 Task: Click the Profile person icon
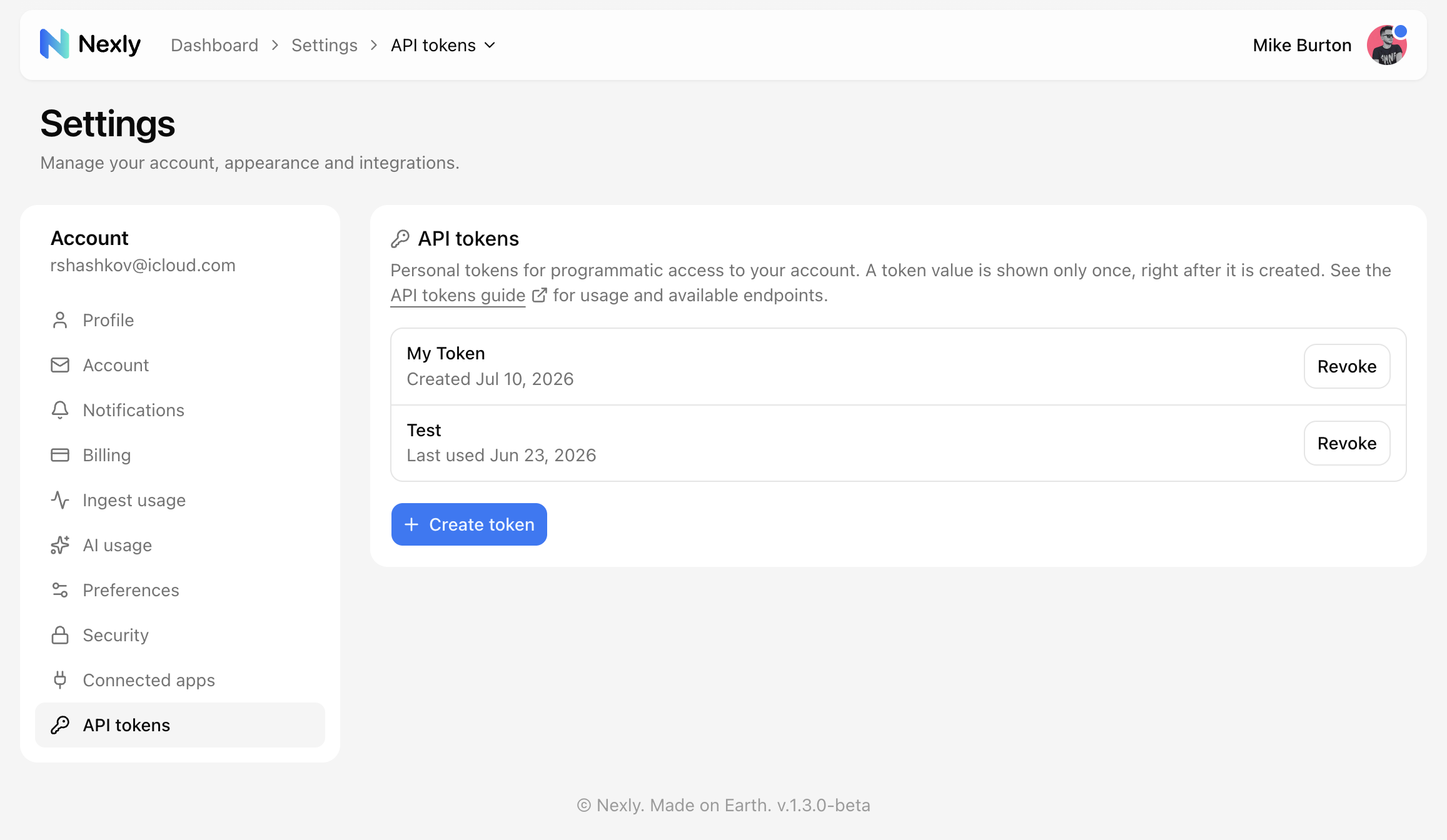pos(60,320)
